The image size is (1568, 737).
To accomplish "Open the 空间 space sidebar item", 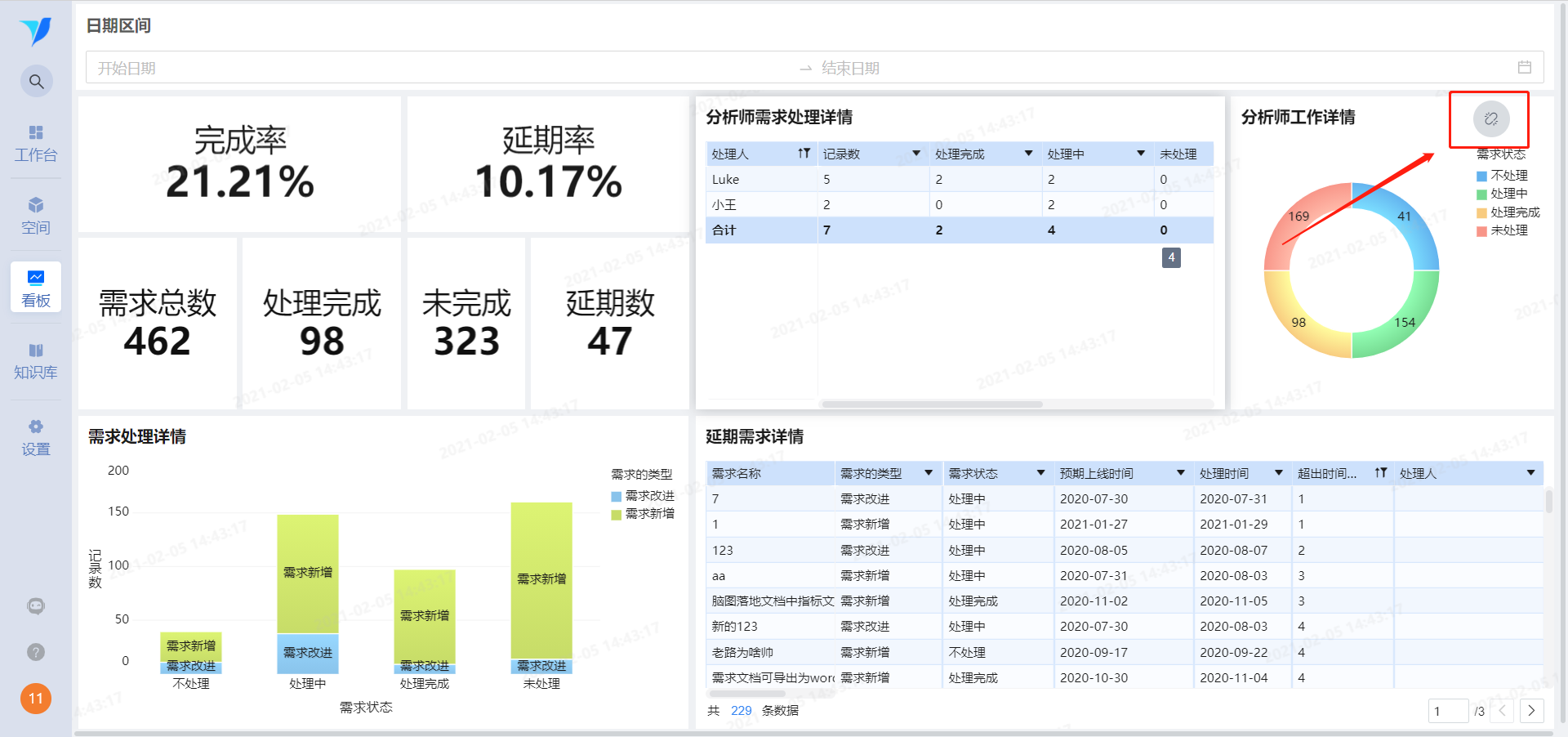I will pos(36,216).
